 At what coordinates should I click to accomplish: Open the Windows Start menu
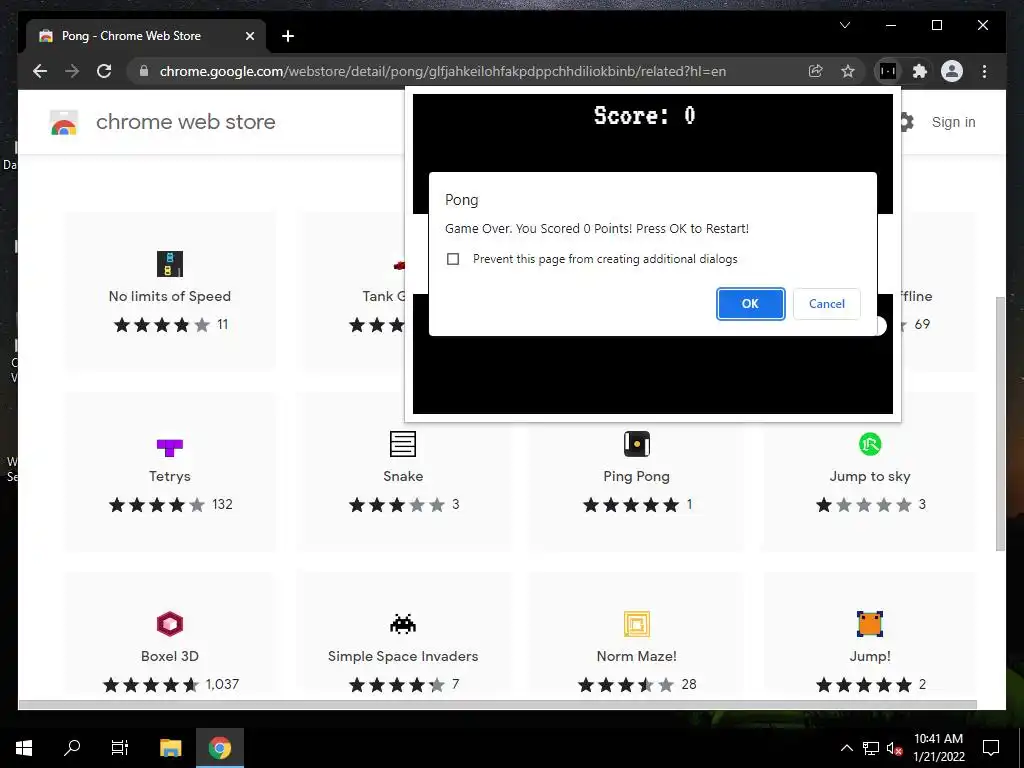(x=24, y=748)
